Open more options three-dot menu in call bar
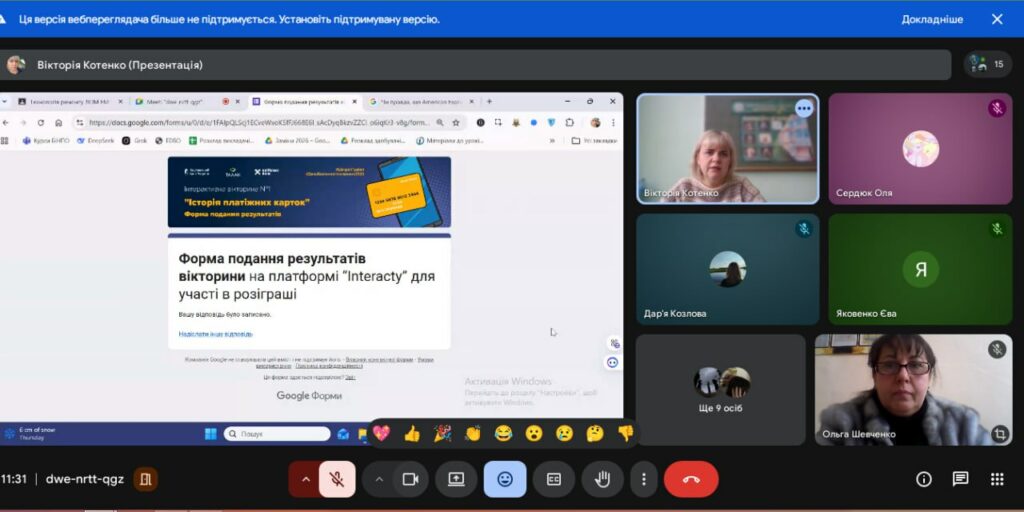This screenshot has width=1024, height=512. click(x=644, y=479)
